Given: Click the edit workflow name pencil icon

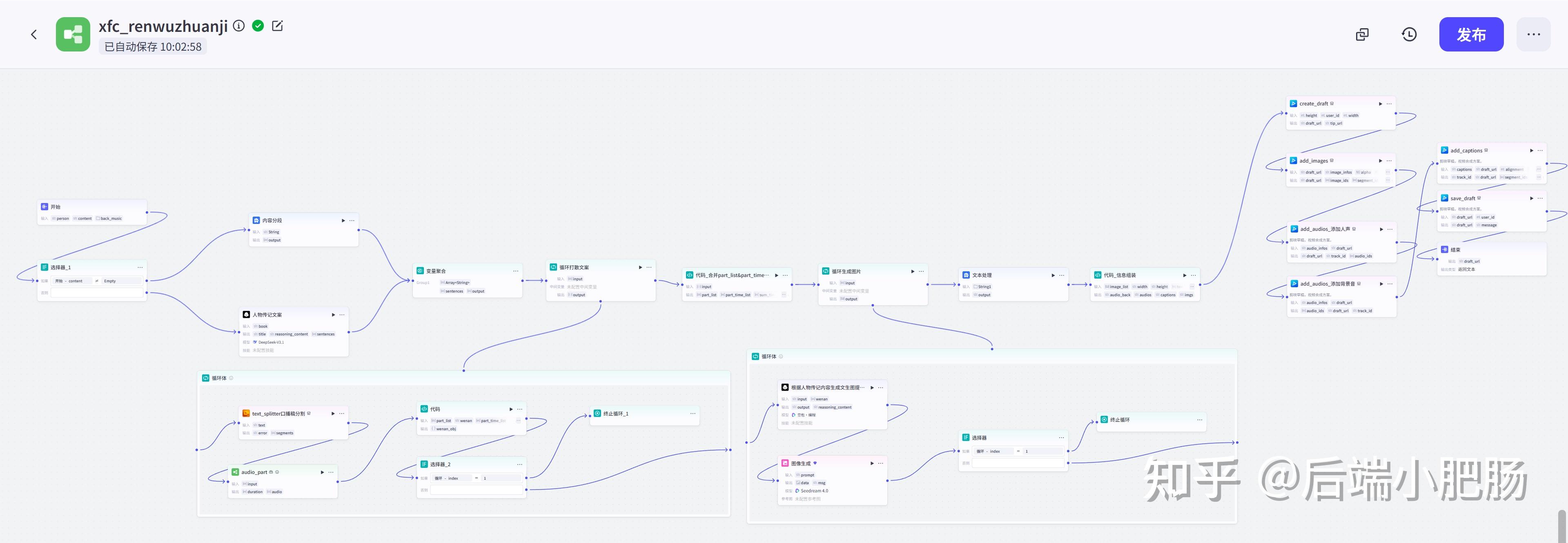Looking at the screenshot, I should point(278,26).
